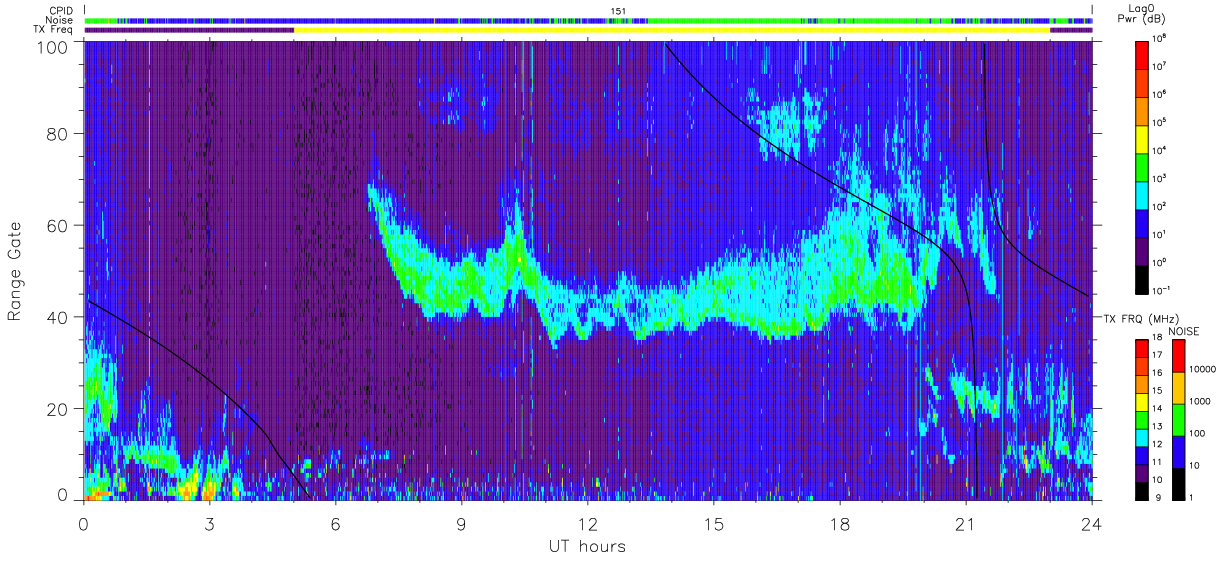Click the black bottom segment of TX FRQ colorbar

(1142, 489)
